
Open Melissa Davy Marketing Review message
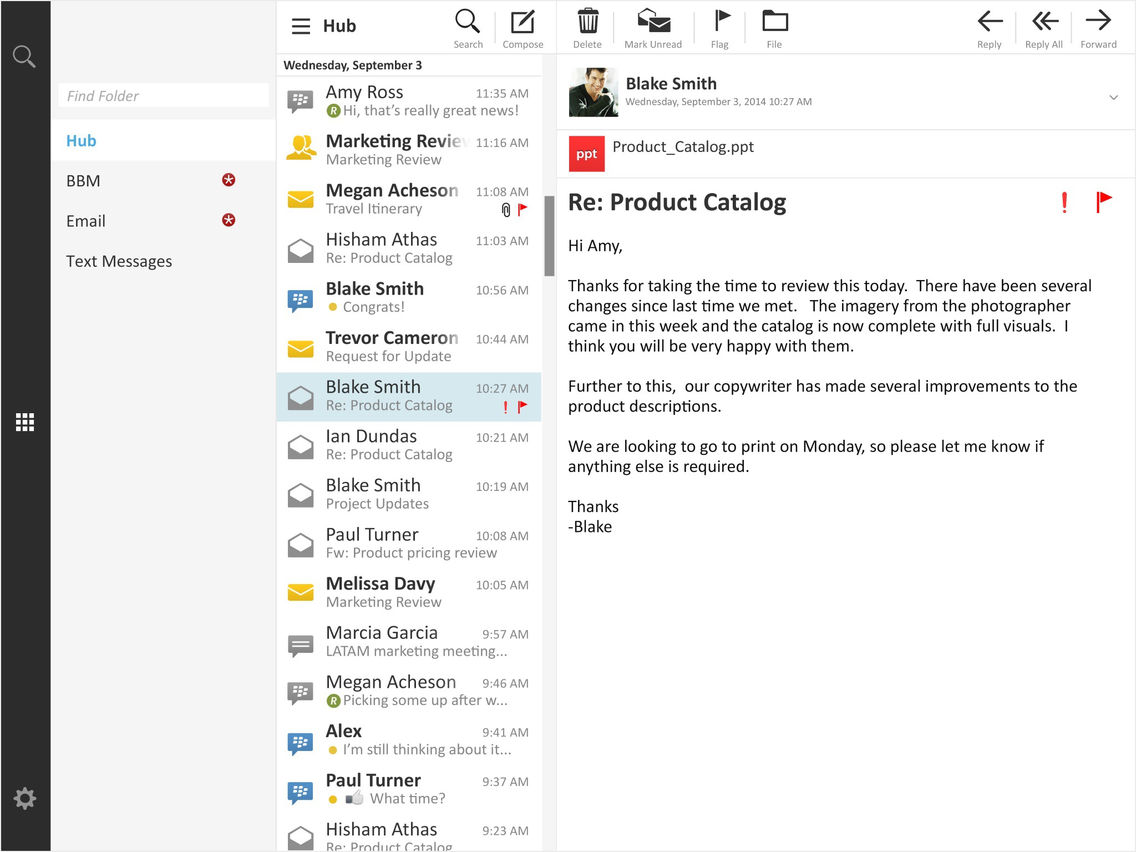click(x=409, y=593)
